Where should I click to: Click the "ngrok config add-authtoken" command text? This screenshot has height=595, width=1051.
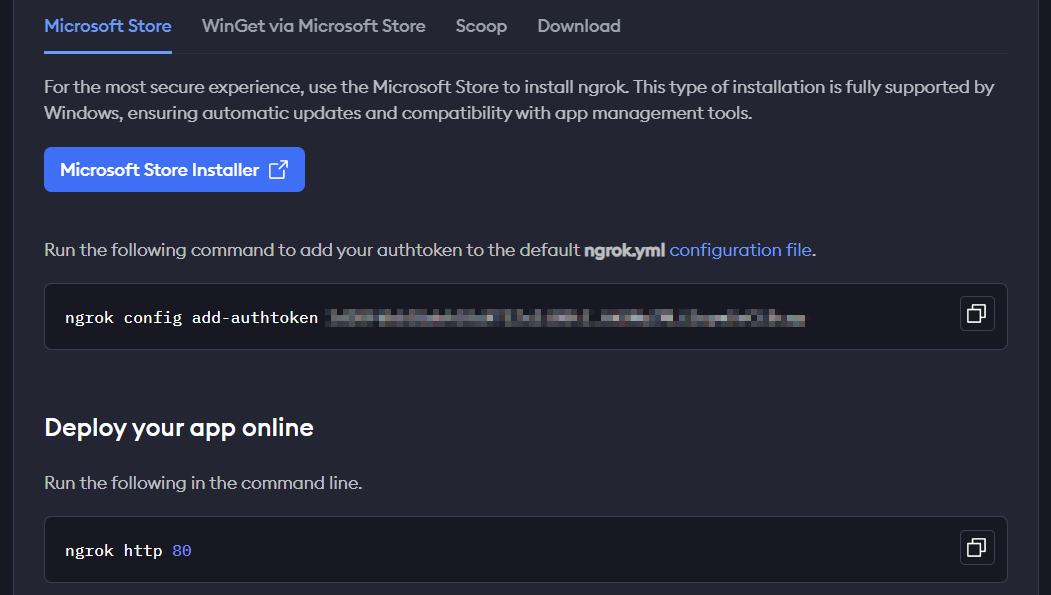[x=191, y=318]
